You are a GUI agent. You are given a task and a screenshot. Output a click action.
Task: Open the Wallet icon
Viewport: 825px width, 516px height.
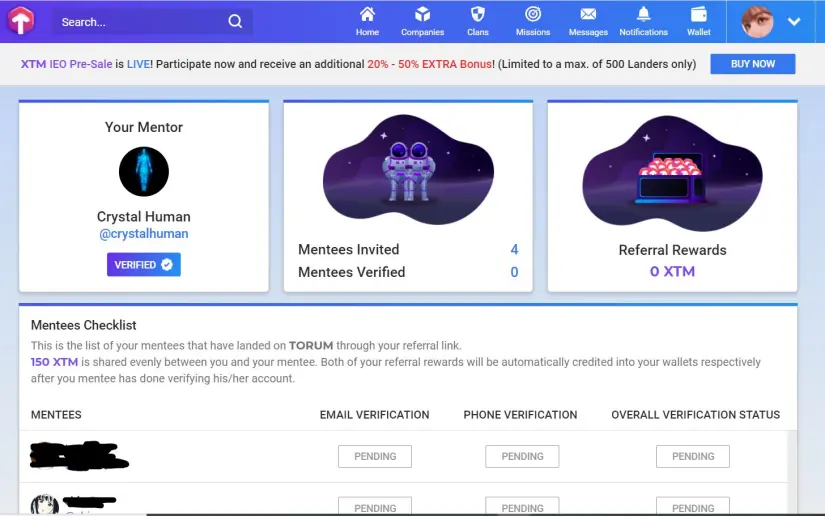point(699,14)
